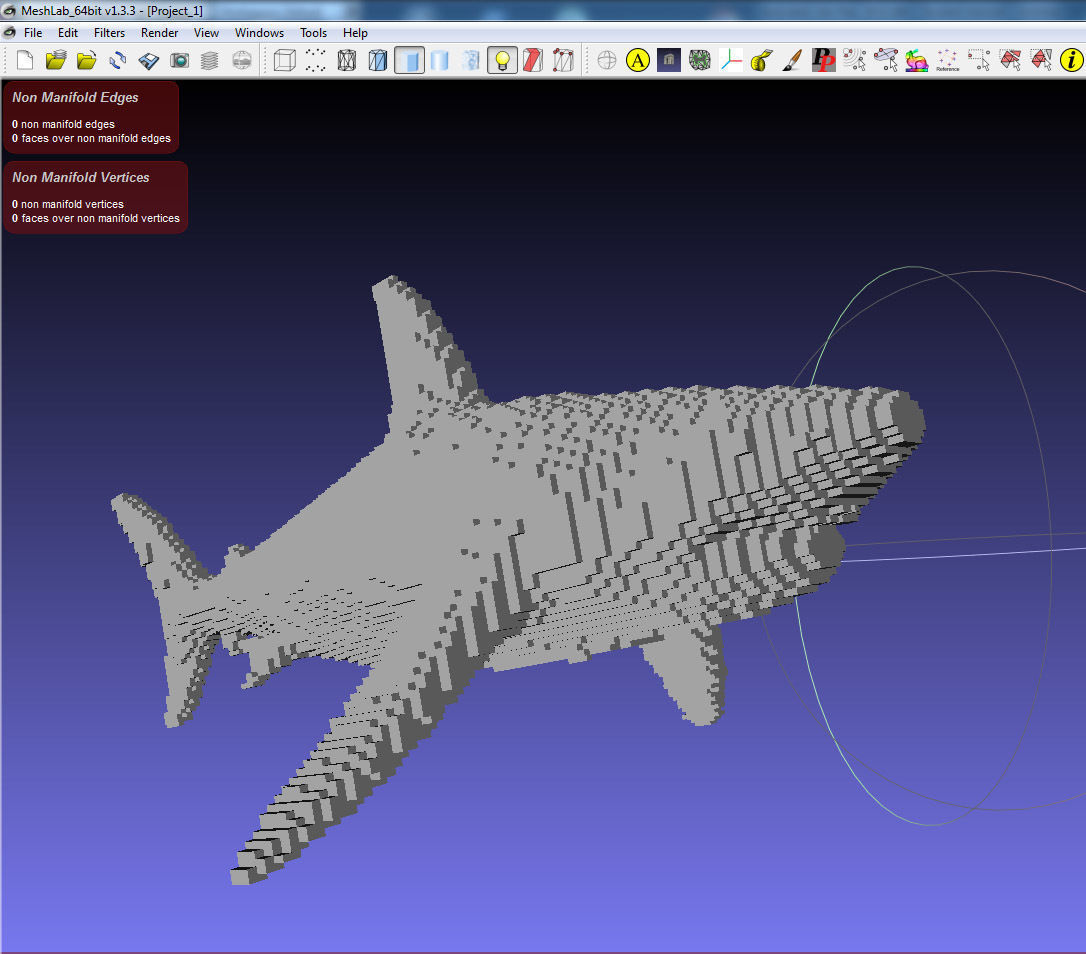Switch to points render mode
1086x954 pixels.
(315, 60)
